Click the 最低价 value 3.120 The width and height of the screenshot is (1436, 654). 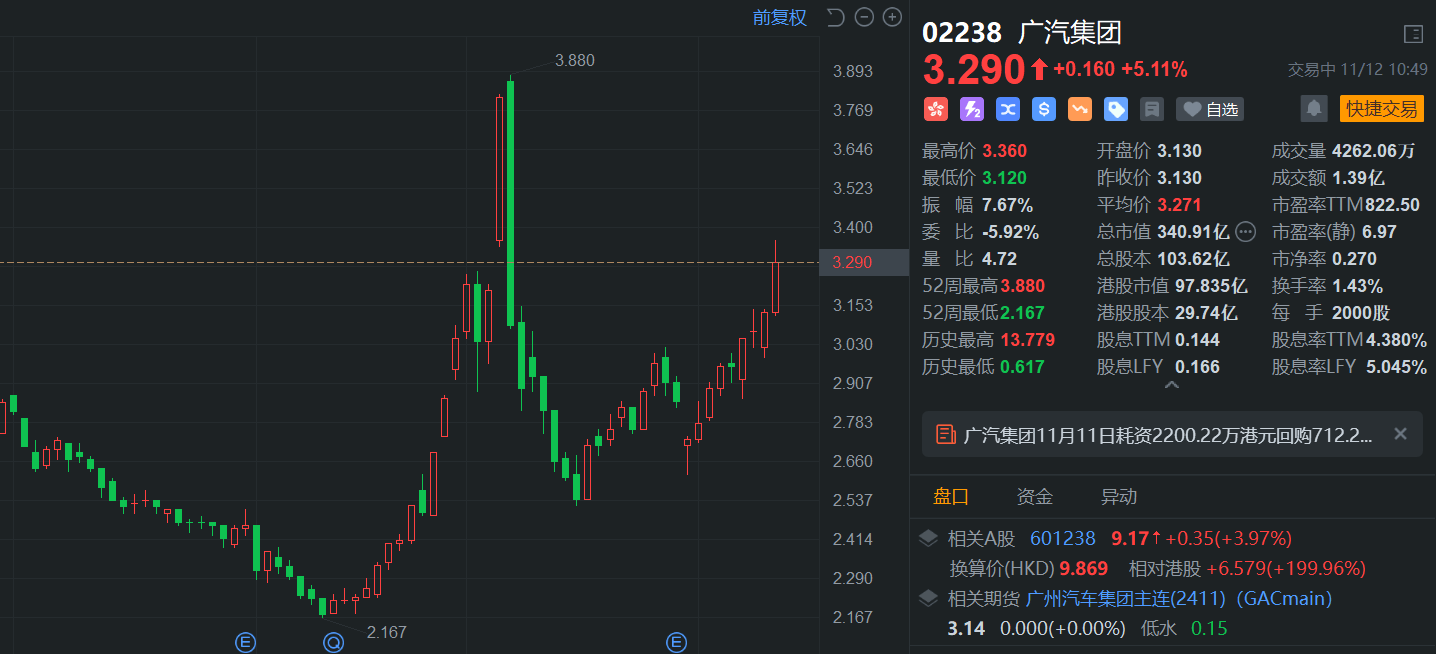pos(1004,178)
